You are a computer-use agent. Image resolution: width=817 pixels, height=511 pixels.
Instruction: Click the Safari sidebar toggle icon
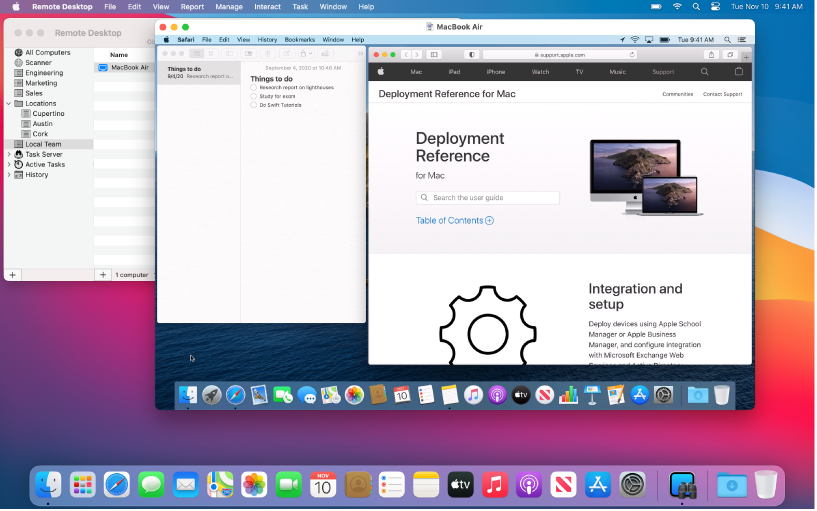[x=434, y=54]
